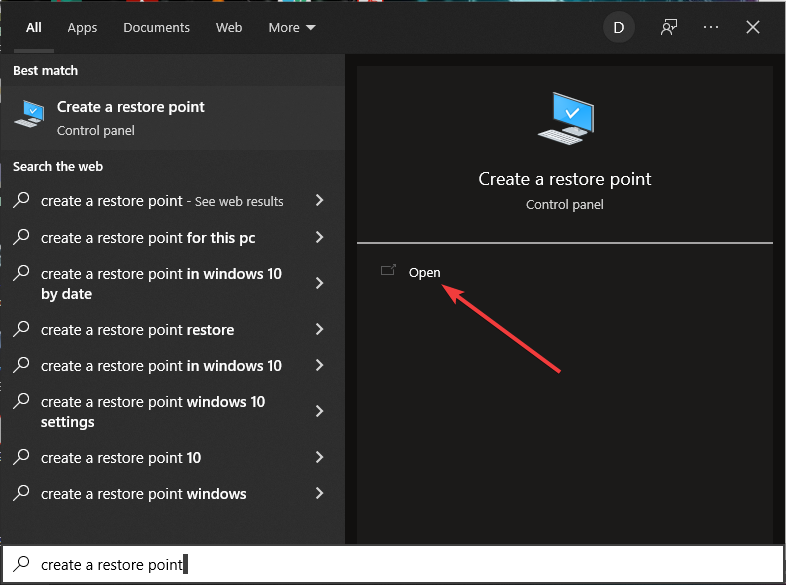Image resolution: width=786 pixels, height=585 pixels.
Task: Open Create a restore point best match
Action: (172, 118)
